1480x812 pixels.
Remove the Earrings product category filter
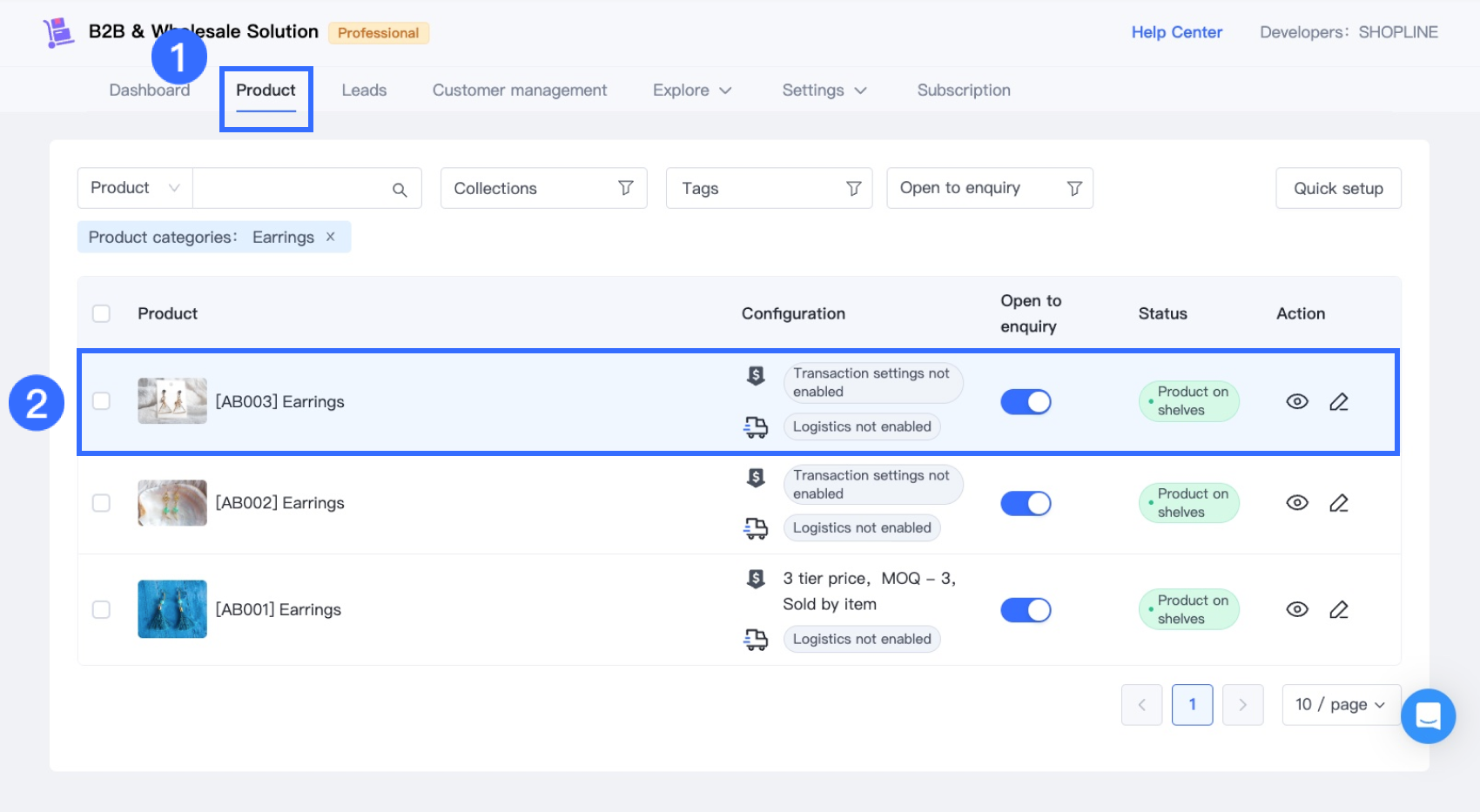[331, 237]
